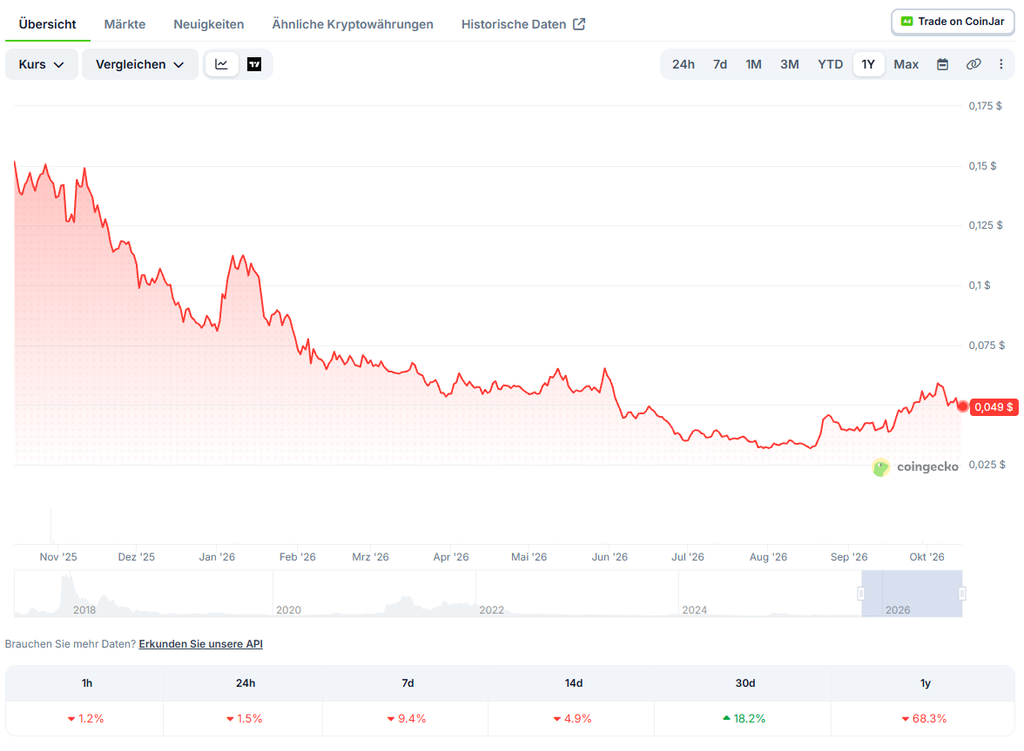Click the left handle of range navigator
This screenshot has height=751, width=1024.
point(861,594)
